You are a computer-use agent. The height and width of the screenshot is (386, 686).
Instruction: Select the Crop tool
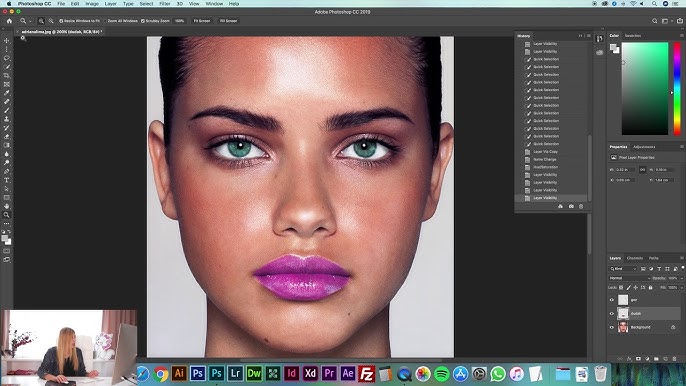[x=7, y=75]
